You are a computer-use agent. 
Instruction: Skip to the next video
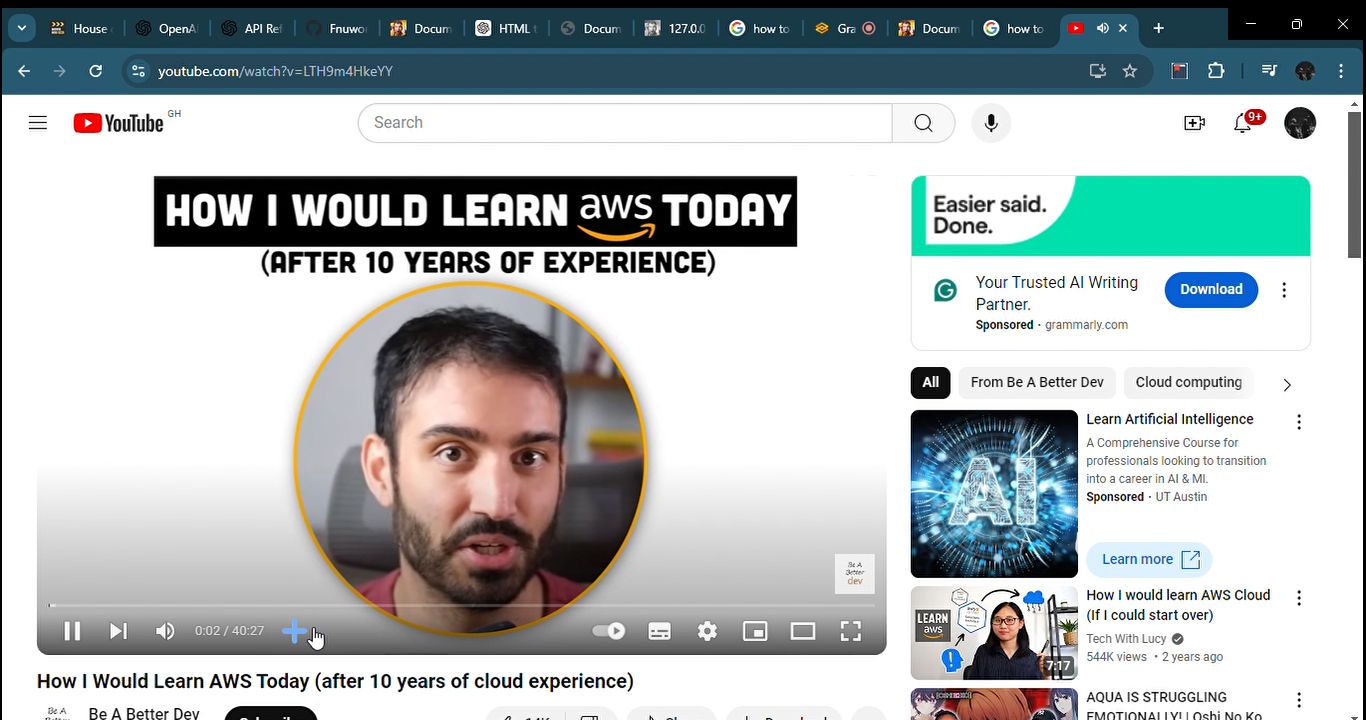[x=118, y=631]
